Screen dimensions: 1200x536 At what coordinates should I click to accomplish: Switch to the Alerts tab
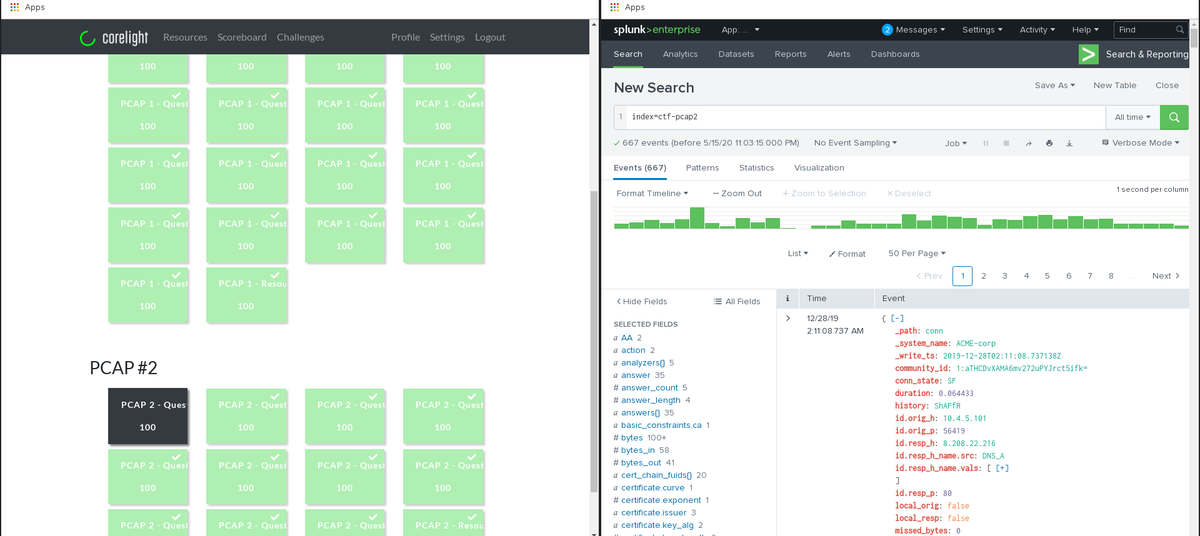pyautogui.click(x=839, y=54)
